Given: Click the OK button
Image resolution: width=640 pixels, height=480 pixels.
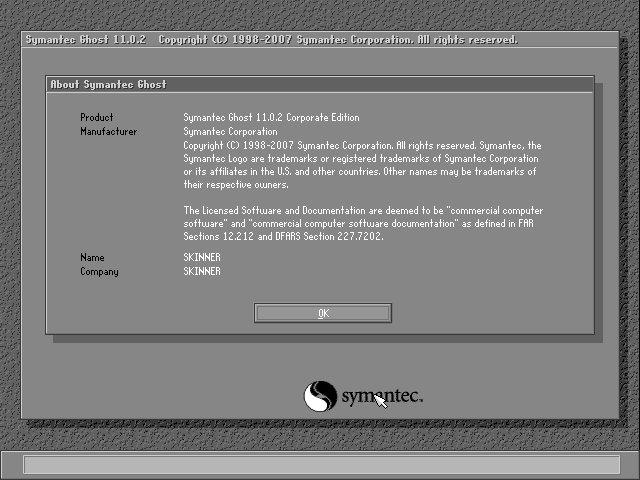Looking at the screenshot, I should 323,313.
